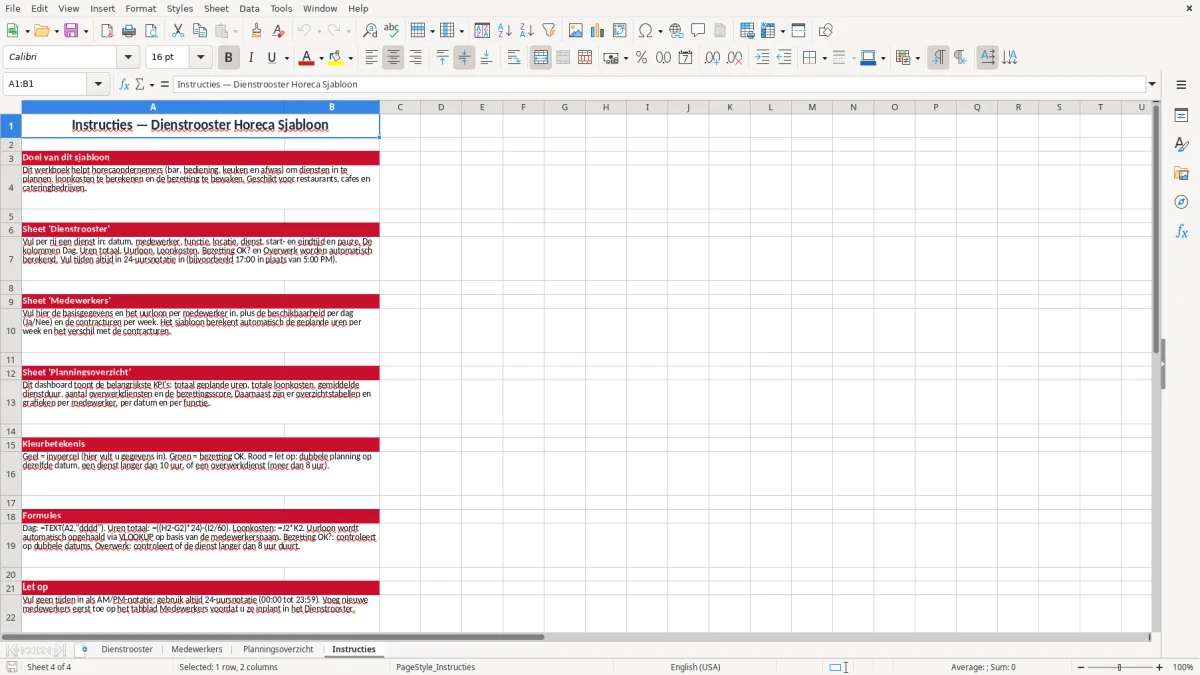The image size is (1200, 675).
Task: Click the Save document icon
Action: click(70, 31)
